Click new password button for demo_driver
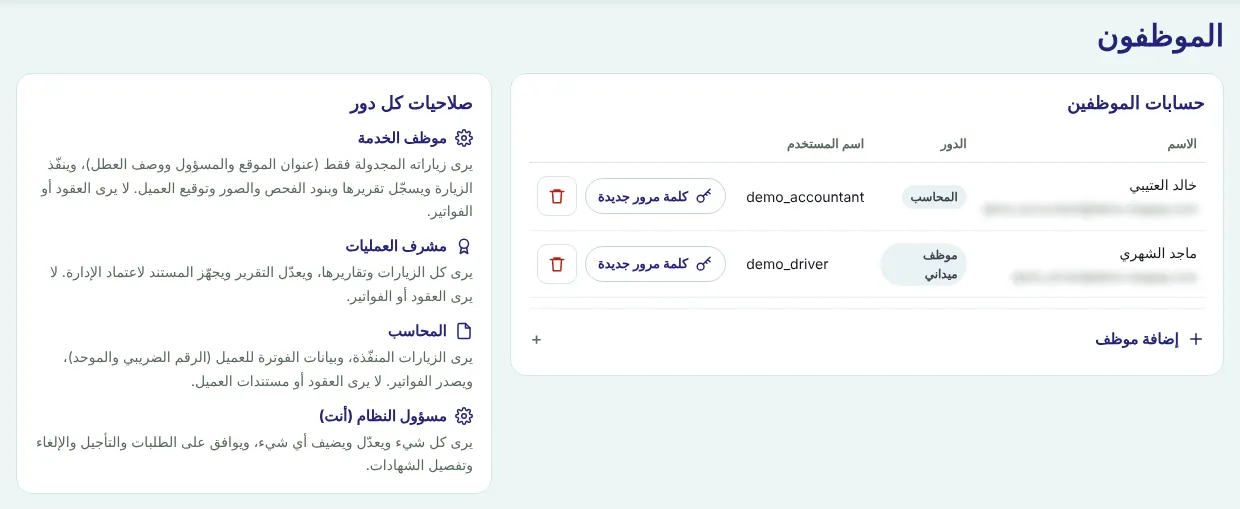 655,264
